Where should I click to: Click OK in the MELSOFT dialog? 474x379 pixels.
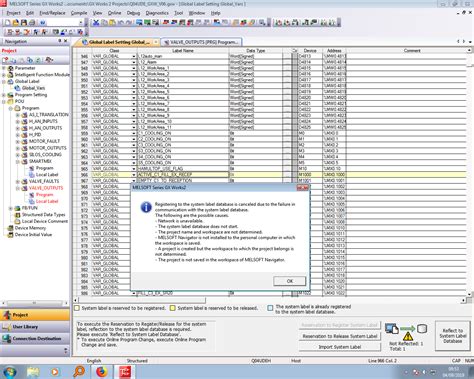click(x=290, y=281)
